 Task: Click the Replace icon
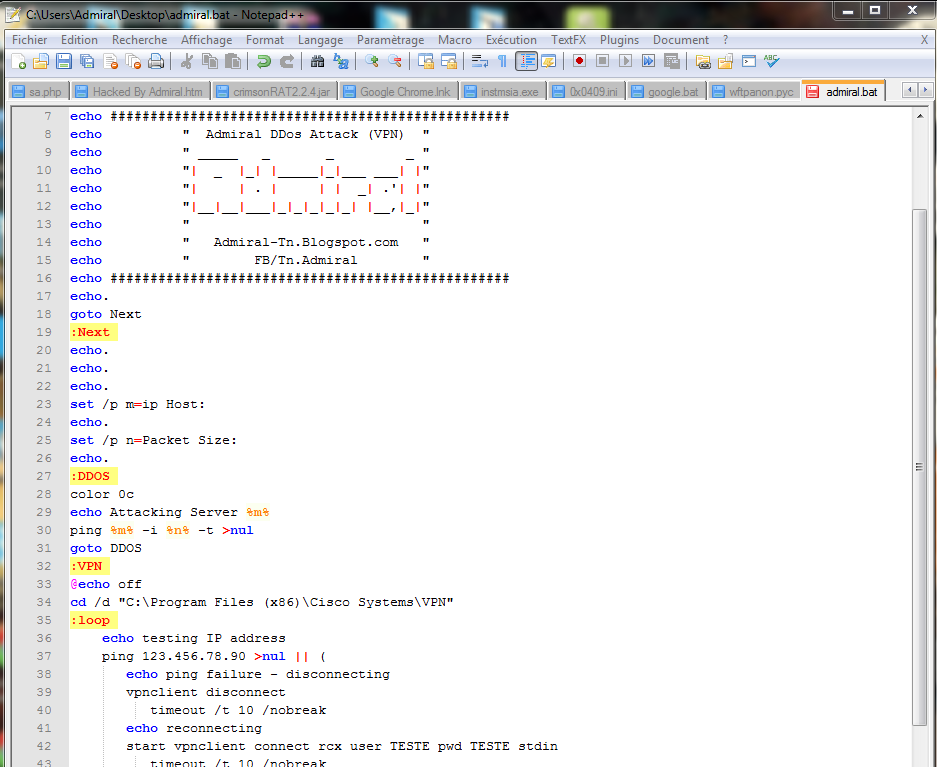click(341, 62)
